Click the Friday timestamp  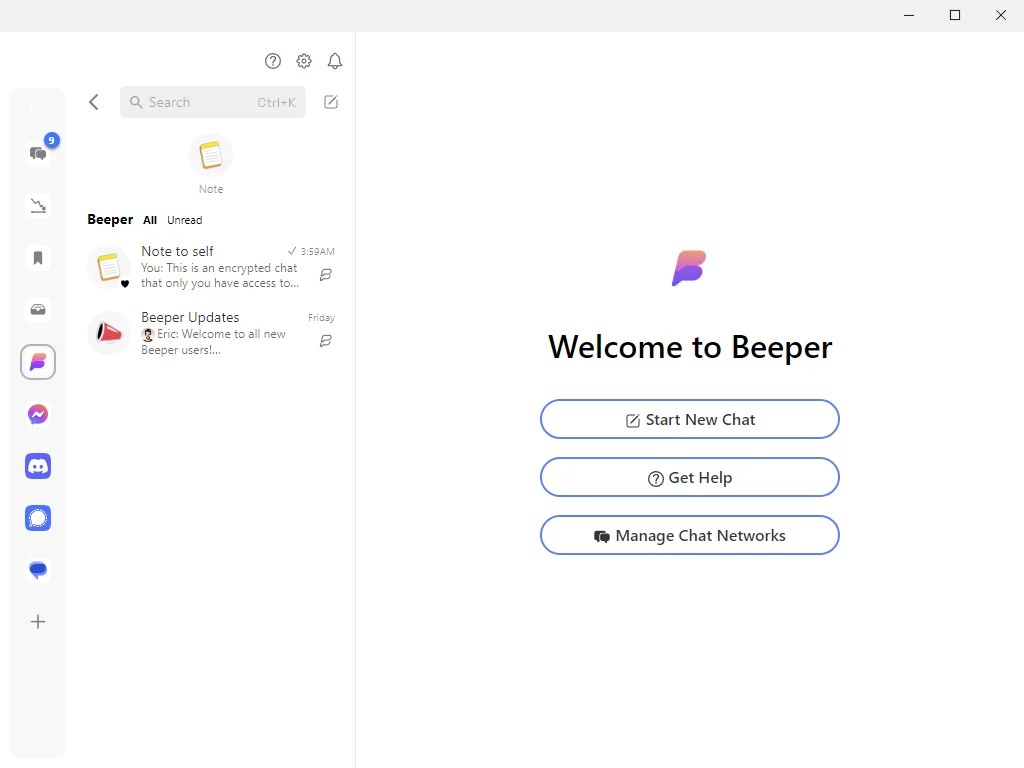coord(321,317)
